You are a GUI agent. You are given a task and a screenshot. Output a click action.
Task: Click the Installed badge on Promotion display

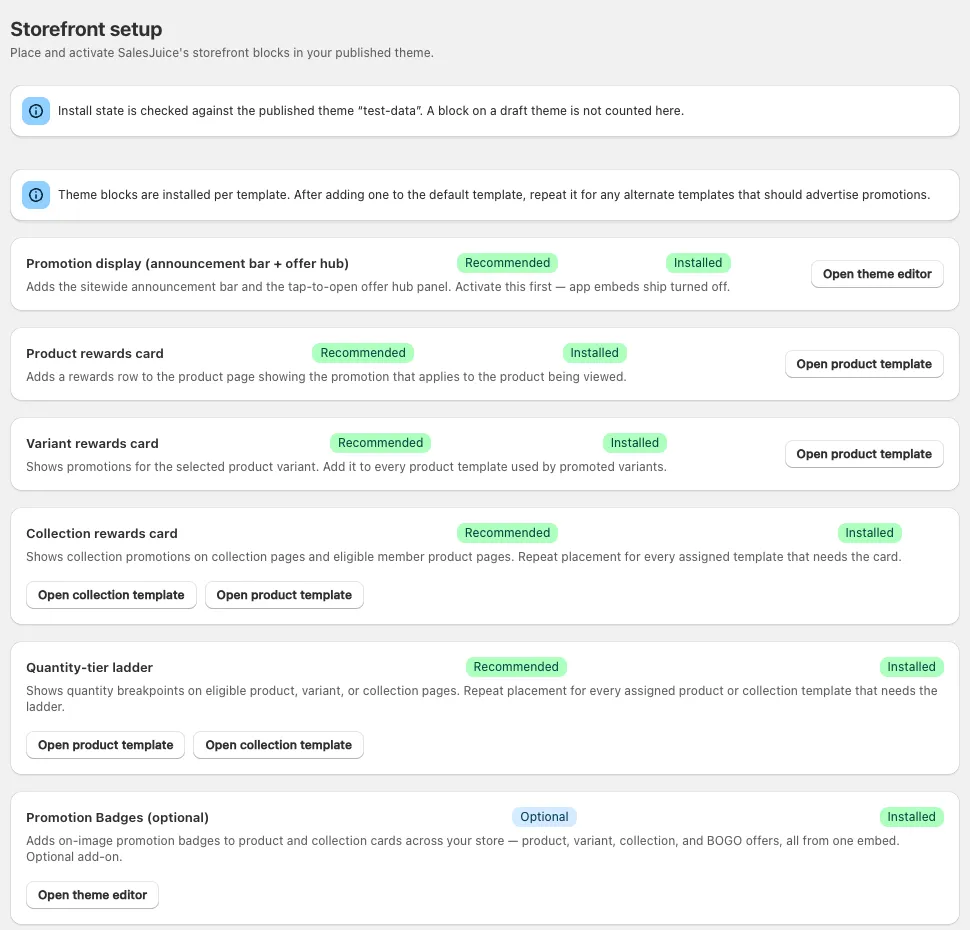698,263
